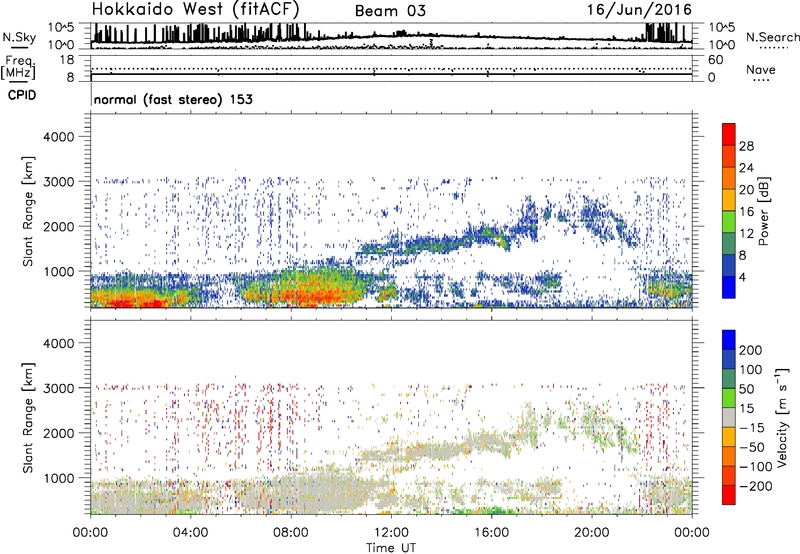Click the red top segment of the power colorbar
This screenshot has height=554, width=800.
coord(729,134)
